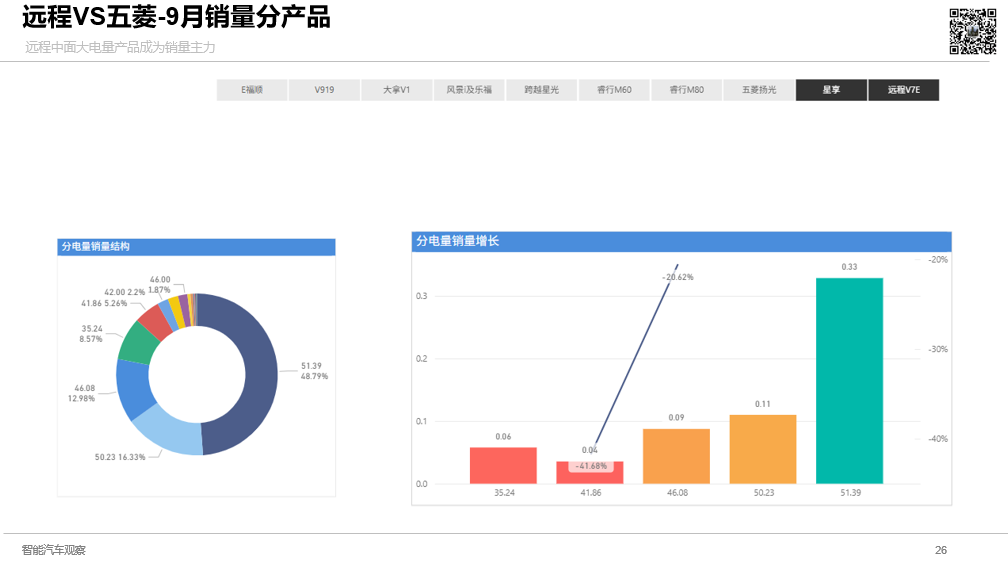1008x563 pixels.
Task: Select the V919 slicer button
Action: 324,90
